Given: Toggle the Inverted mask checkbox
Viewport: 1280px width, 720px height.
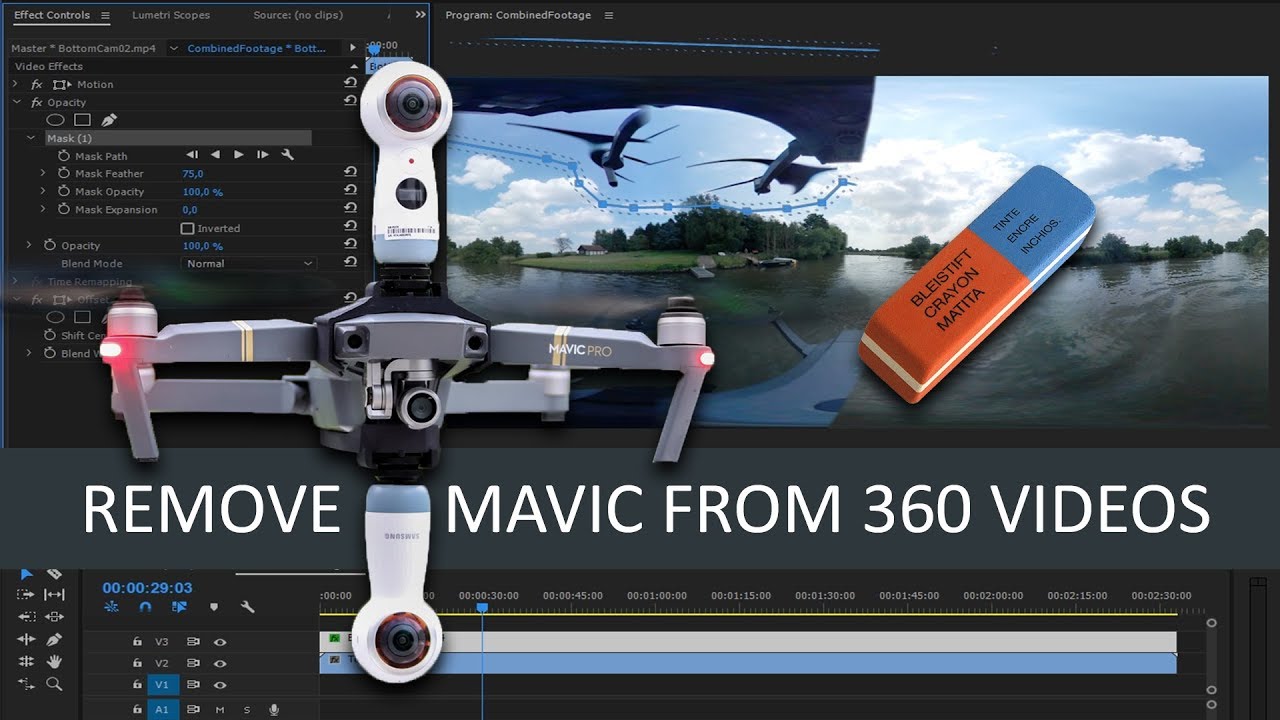Looking at the screenshot, I should [x=187, y=228].
